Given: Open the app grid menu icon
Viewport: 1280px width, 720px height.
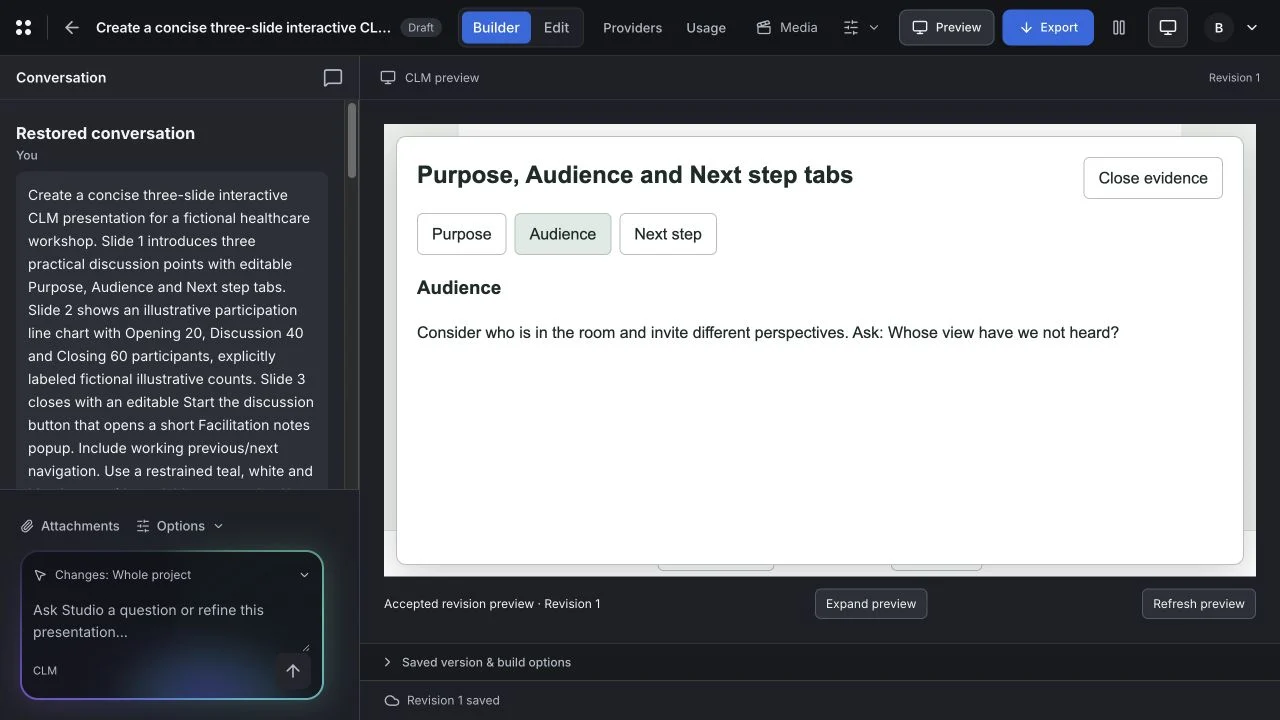Looking at the screenshot, I should click(x=23, y=28).
